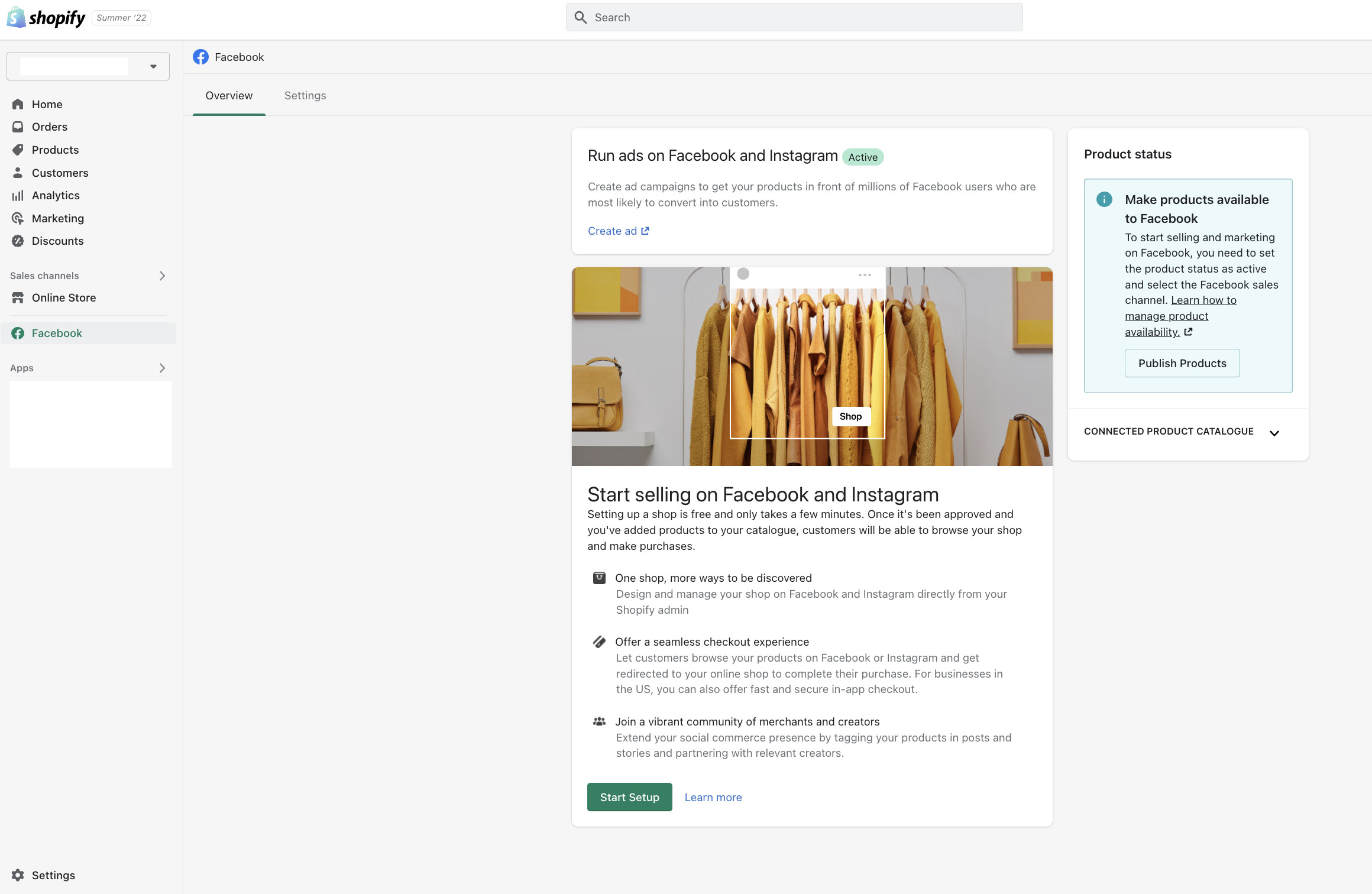Click the shop bag icon beside One shop
Screen dimensions: 1372x894
599,578
